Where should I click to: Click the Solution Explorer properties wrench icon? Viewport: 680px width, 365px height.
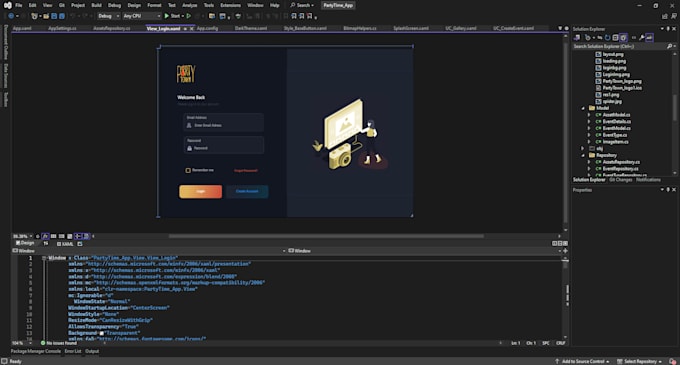641,38
